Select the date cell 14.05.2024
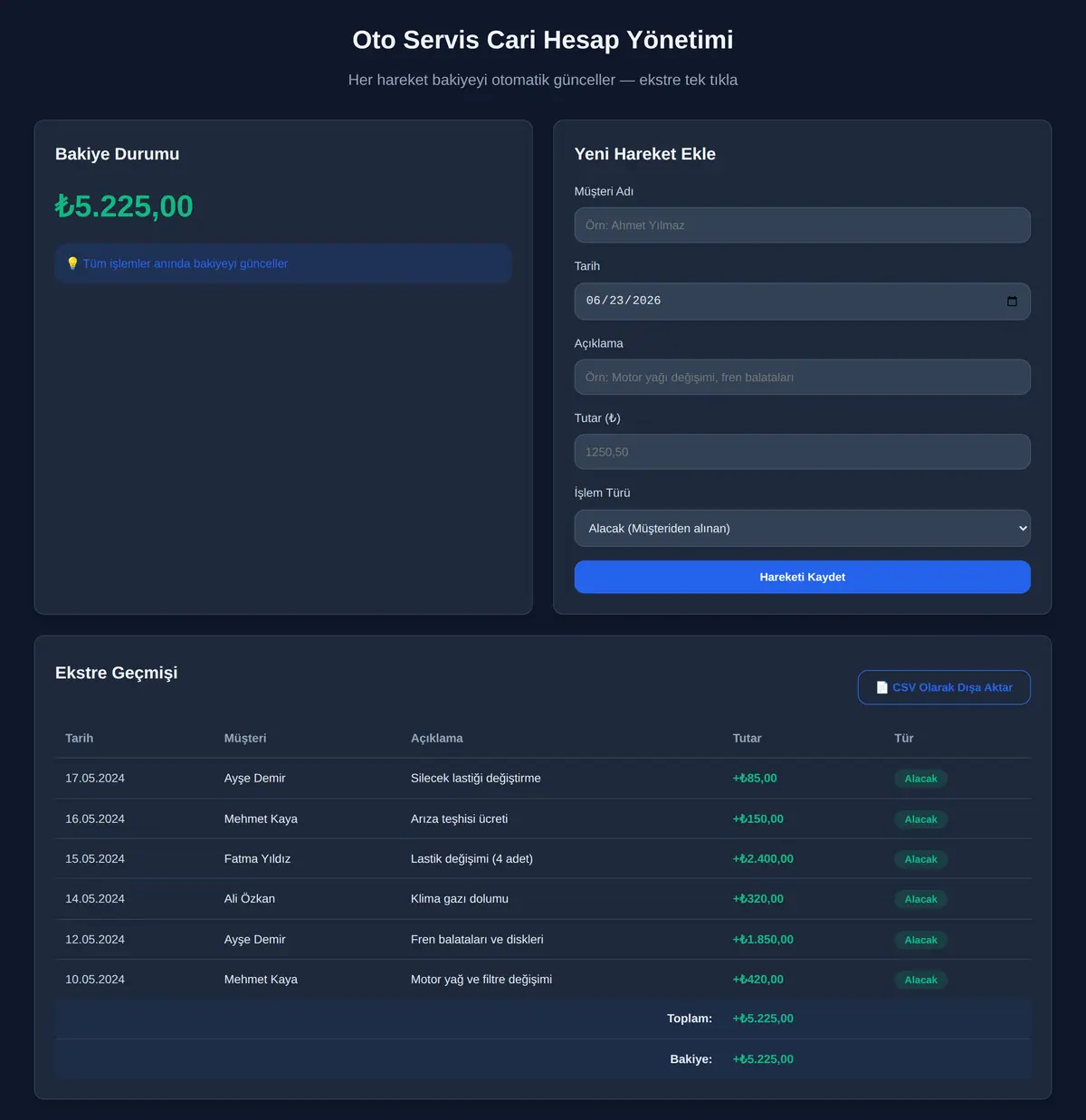1086x1120 pixels. pos(95,898)
